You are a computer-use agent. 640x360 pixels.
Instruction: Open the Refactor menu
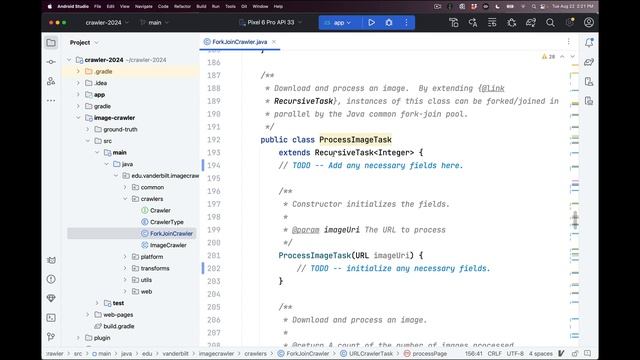182,7
